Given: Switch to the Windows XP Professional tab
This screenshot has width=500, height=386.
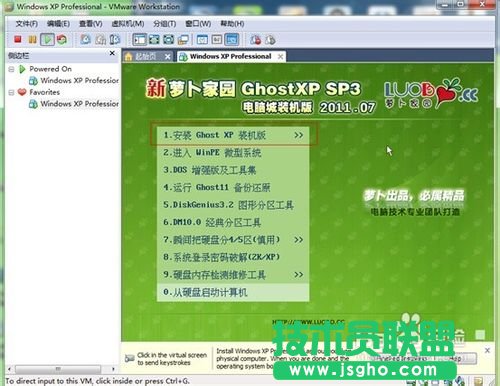Looking at the screenshot, I should click(230, 56).
